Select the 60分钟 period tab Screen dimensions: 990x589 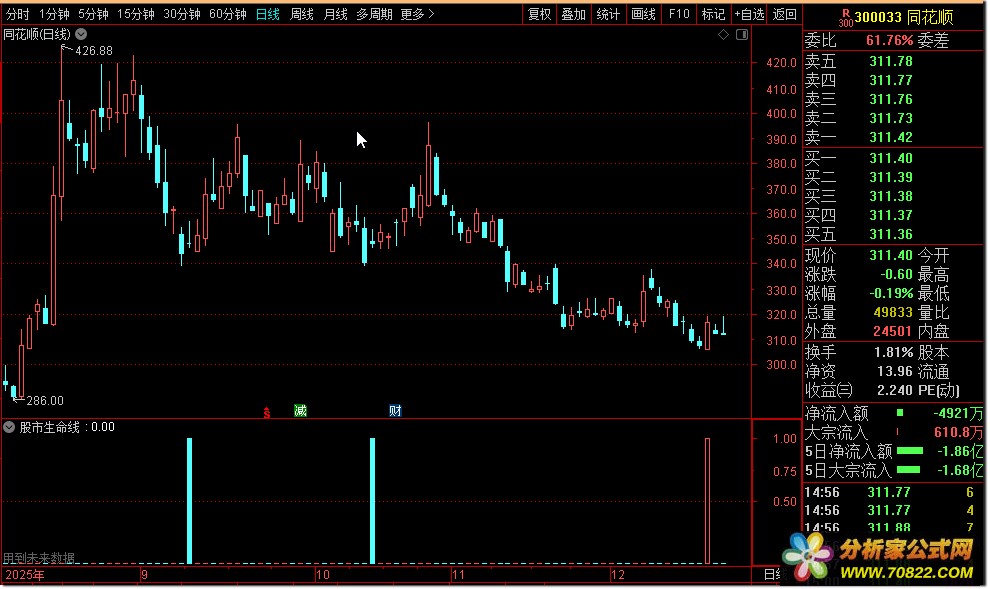pos(227,14)
